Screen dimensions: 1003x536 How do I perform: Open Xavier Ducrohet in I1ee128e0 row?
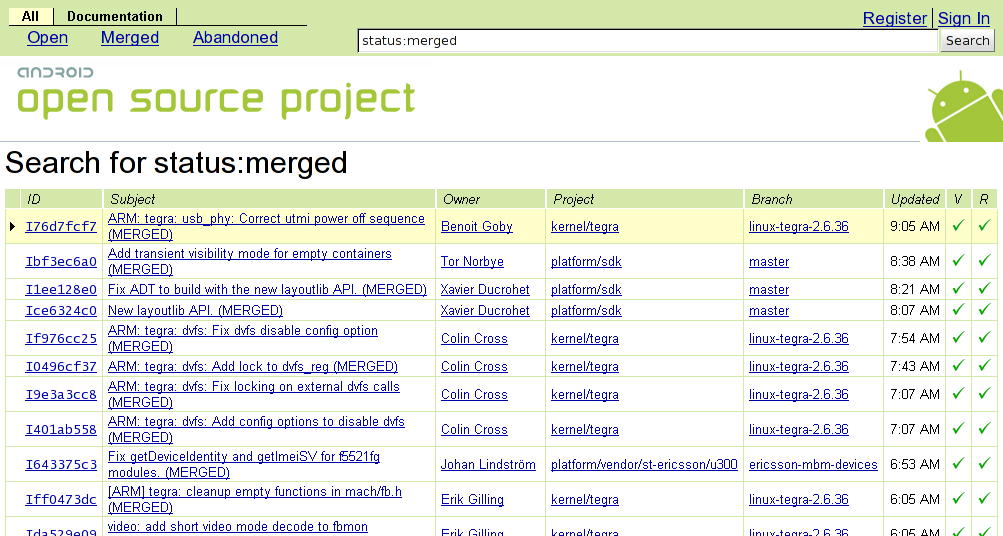485,290
